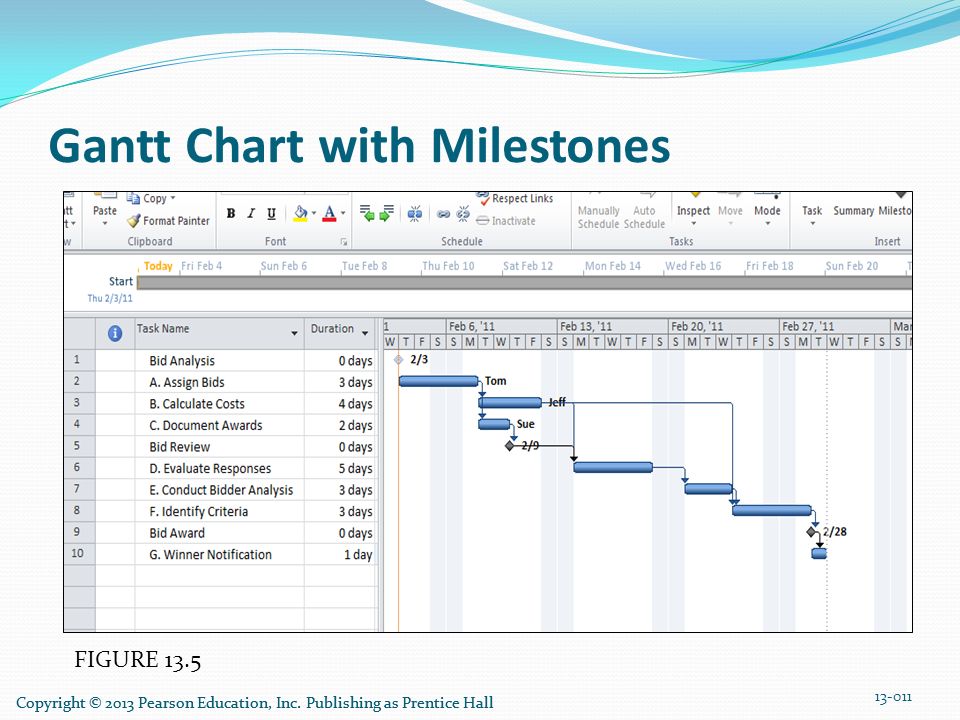
Task: Select the C. Document Awards task
Action: 206,425
